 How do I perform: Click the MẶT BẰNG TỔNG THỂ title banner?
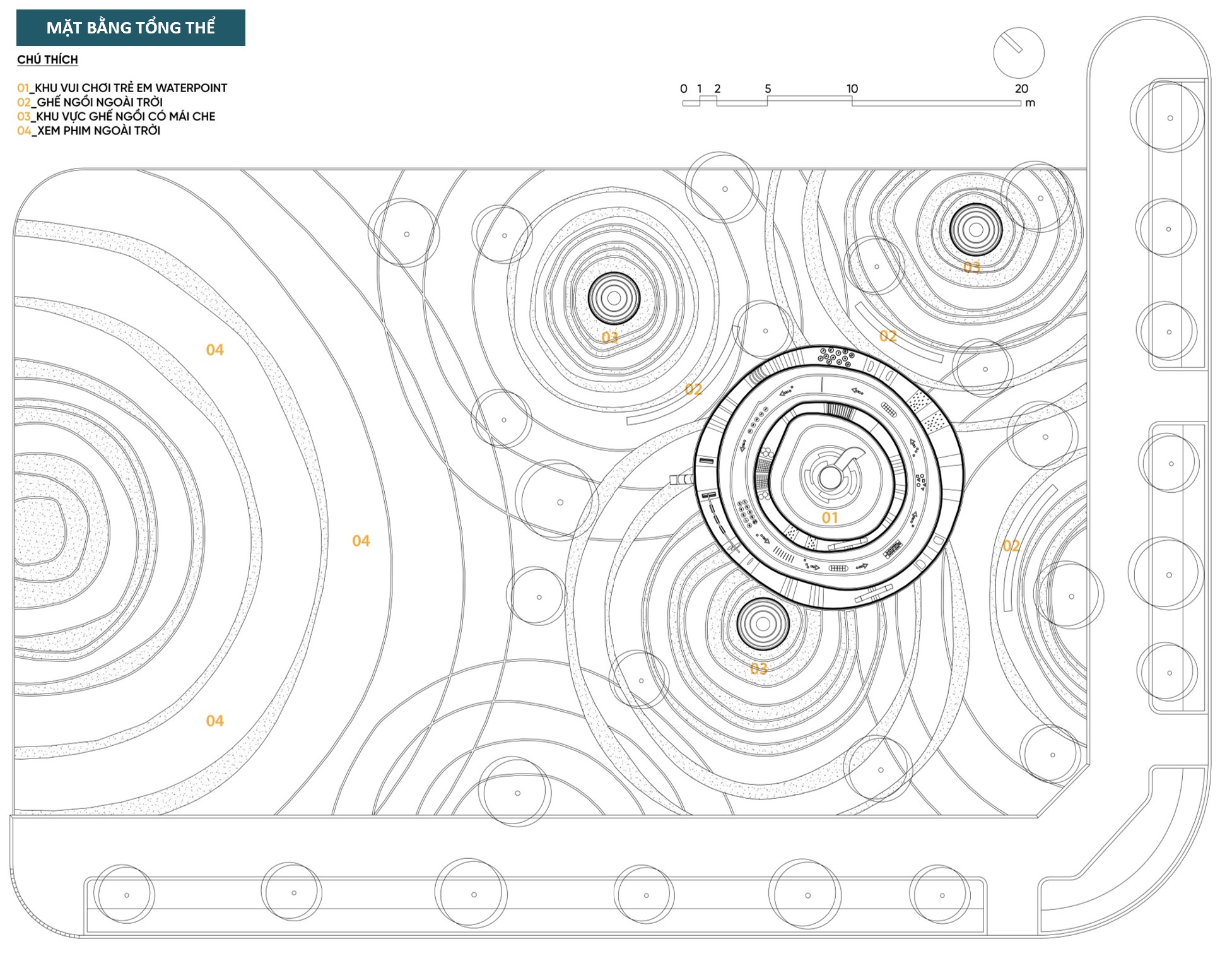point(131,28)
